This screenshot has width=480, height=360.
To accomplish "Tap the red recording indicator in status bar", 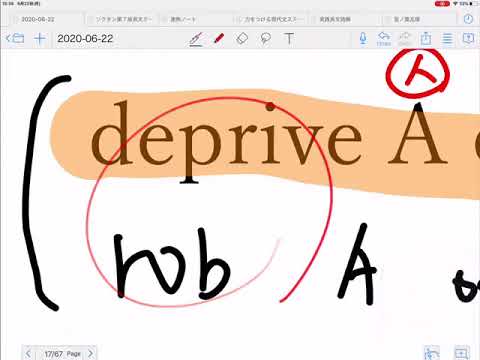I will coord(442,3).
